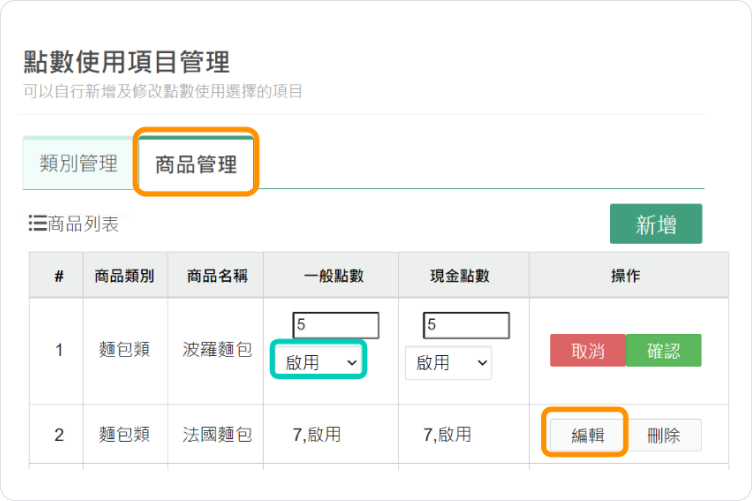Click the red 取消 button

(x=588, y=350)
